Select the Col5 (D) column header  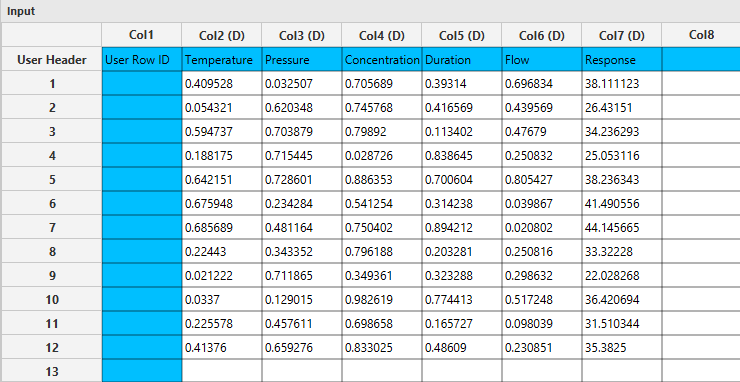(462, 35)
